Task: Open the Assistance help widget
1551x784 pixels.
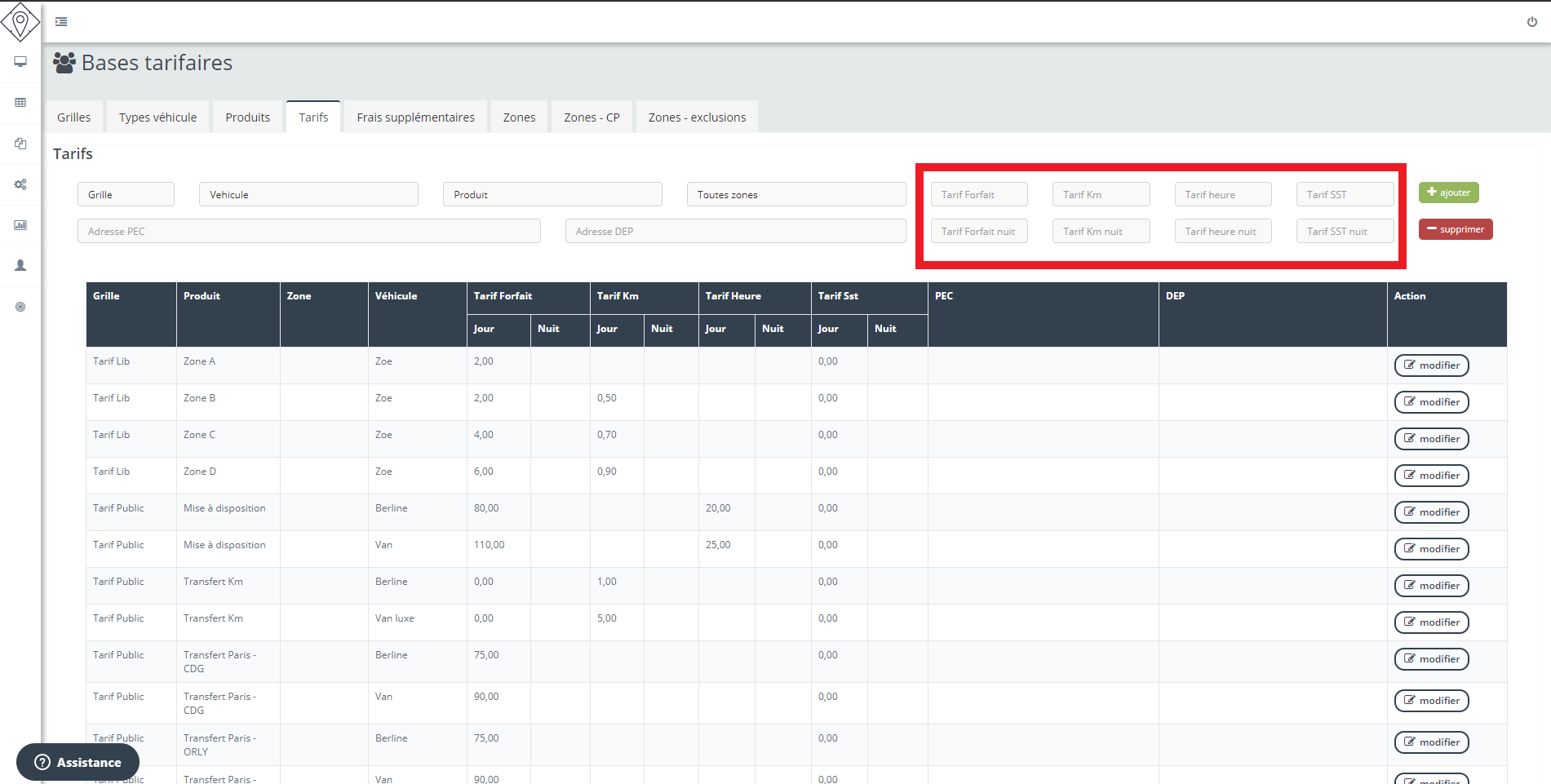Action: (x=78, y=762)
